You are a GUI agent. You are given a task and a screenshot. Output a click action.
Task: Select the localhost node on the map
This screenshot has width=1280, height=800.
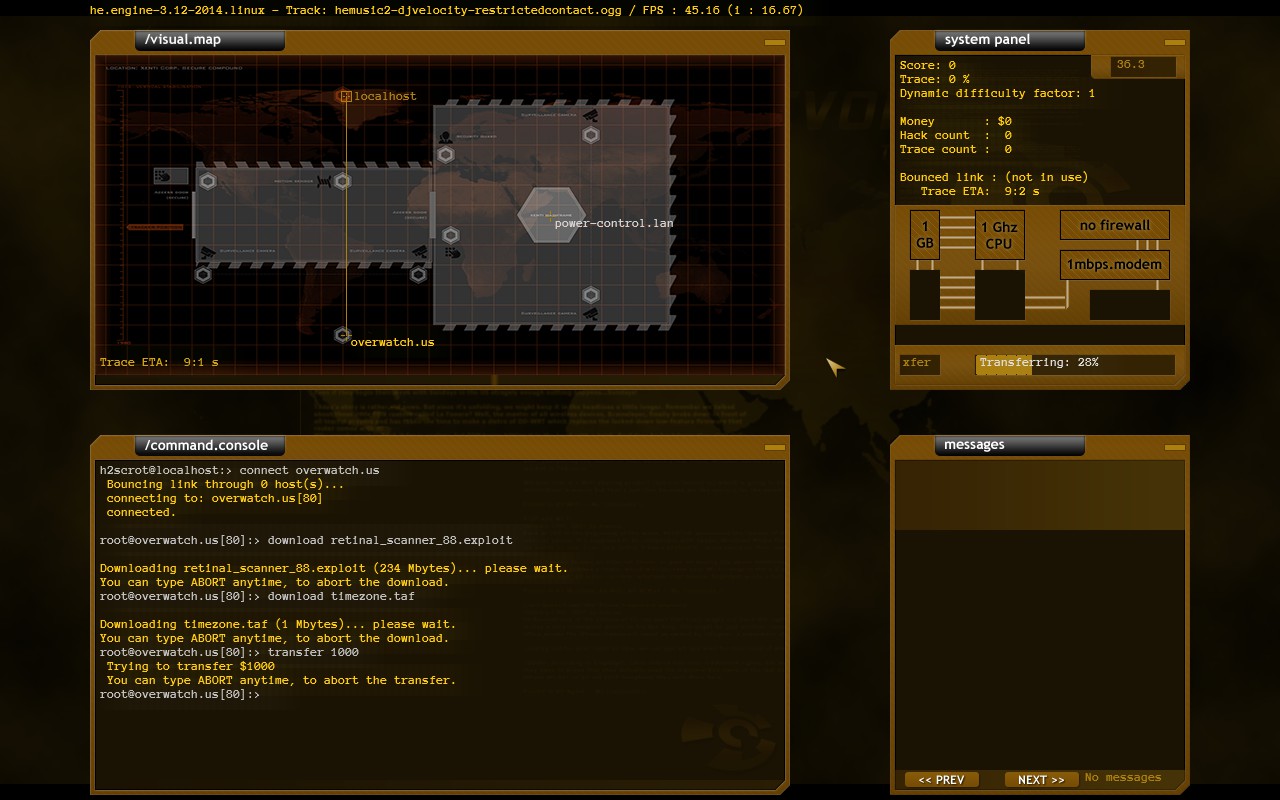click(346, 96)
